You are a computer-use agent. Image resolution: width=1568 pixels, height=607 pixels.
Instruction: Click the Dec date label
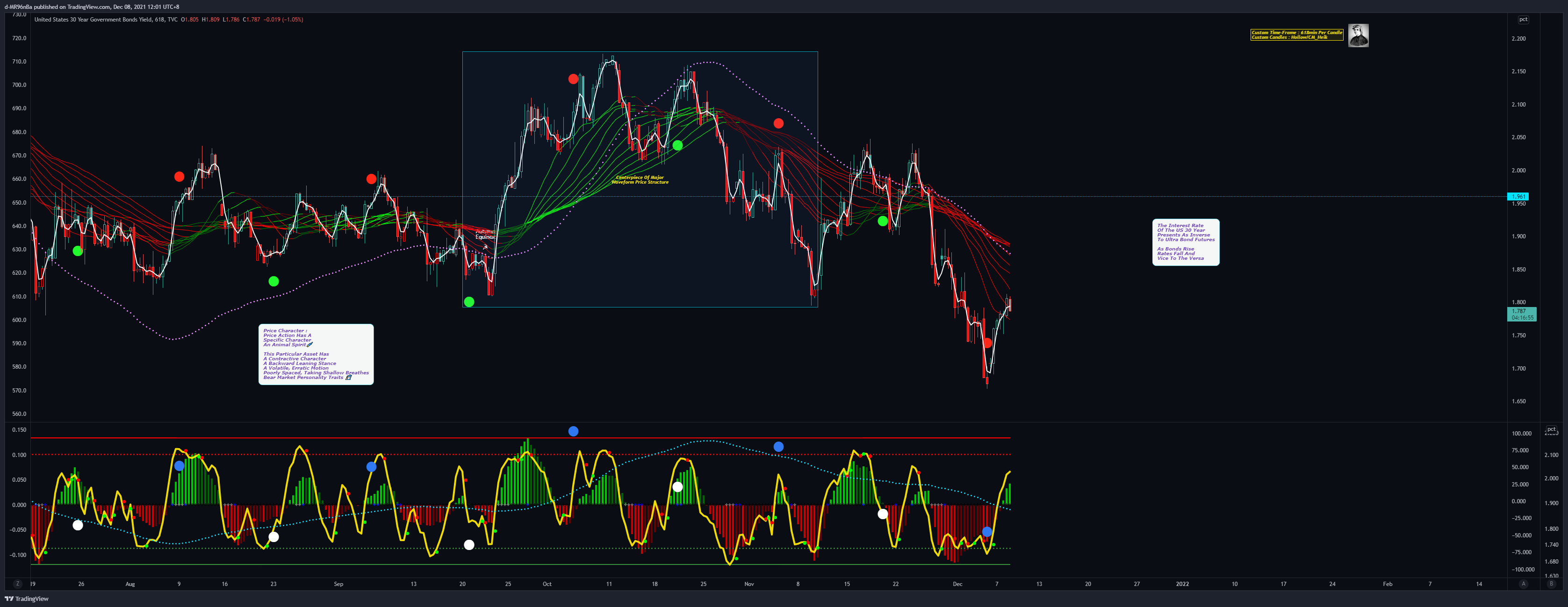coord(957,584)
